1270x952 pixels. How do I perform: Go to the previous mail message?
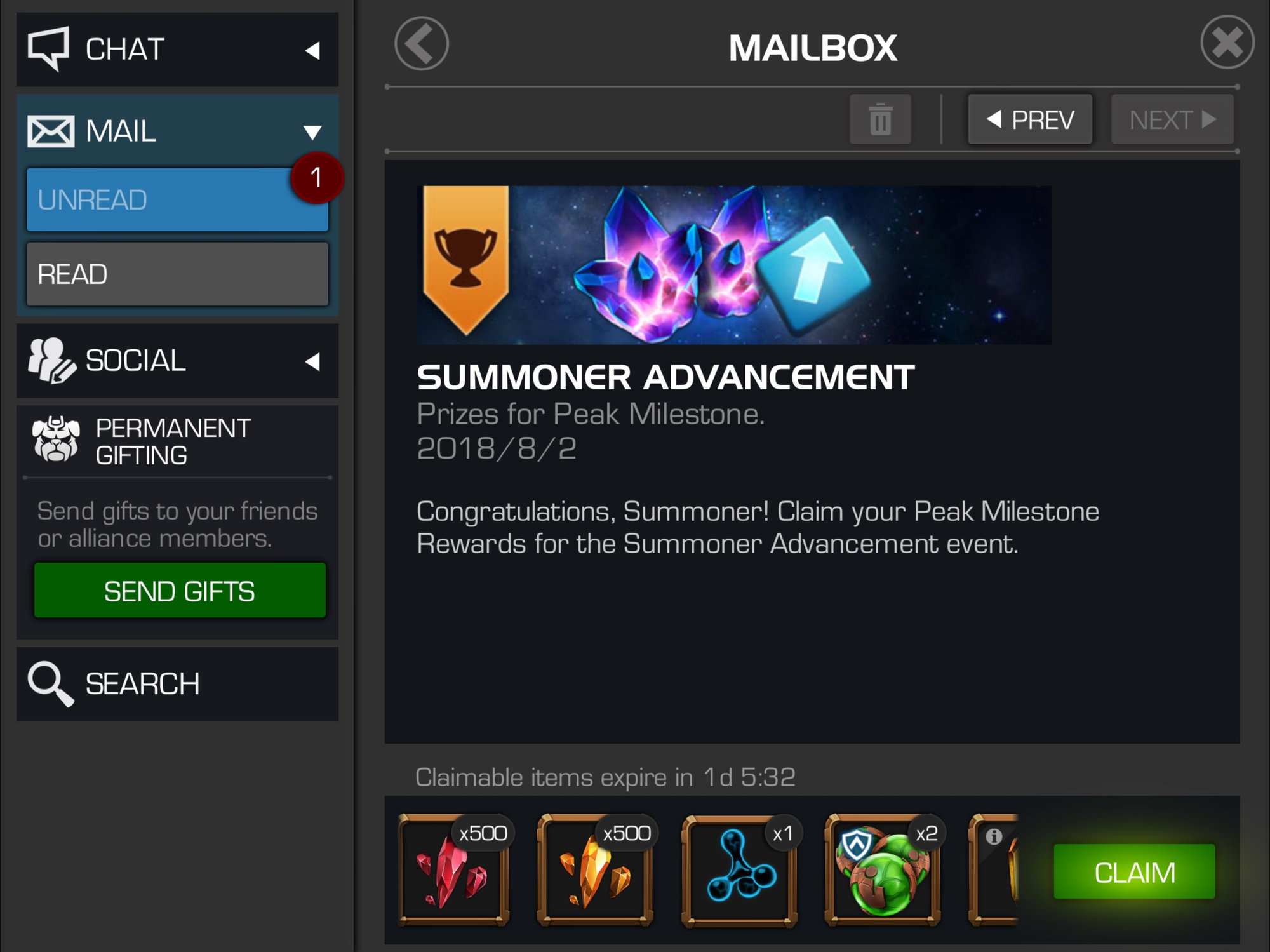click(x=1030, y=119)
